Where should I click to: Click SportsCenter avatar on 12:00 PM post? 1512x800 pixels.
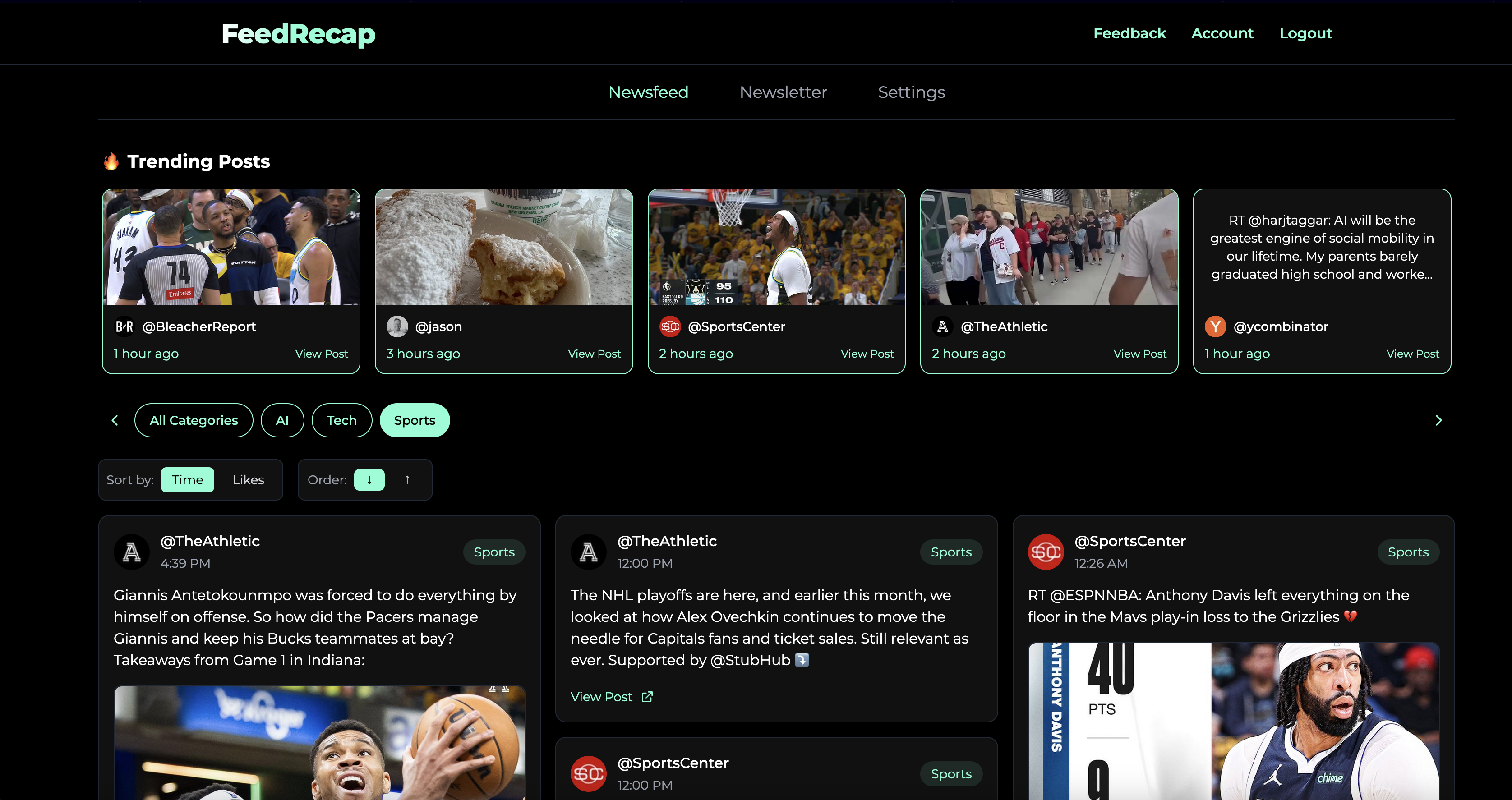click(588, 773)
